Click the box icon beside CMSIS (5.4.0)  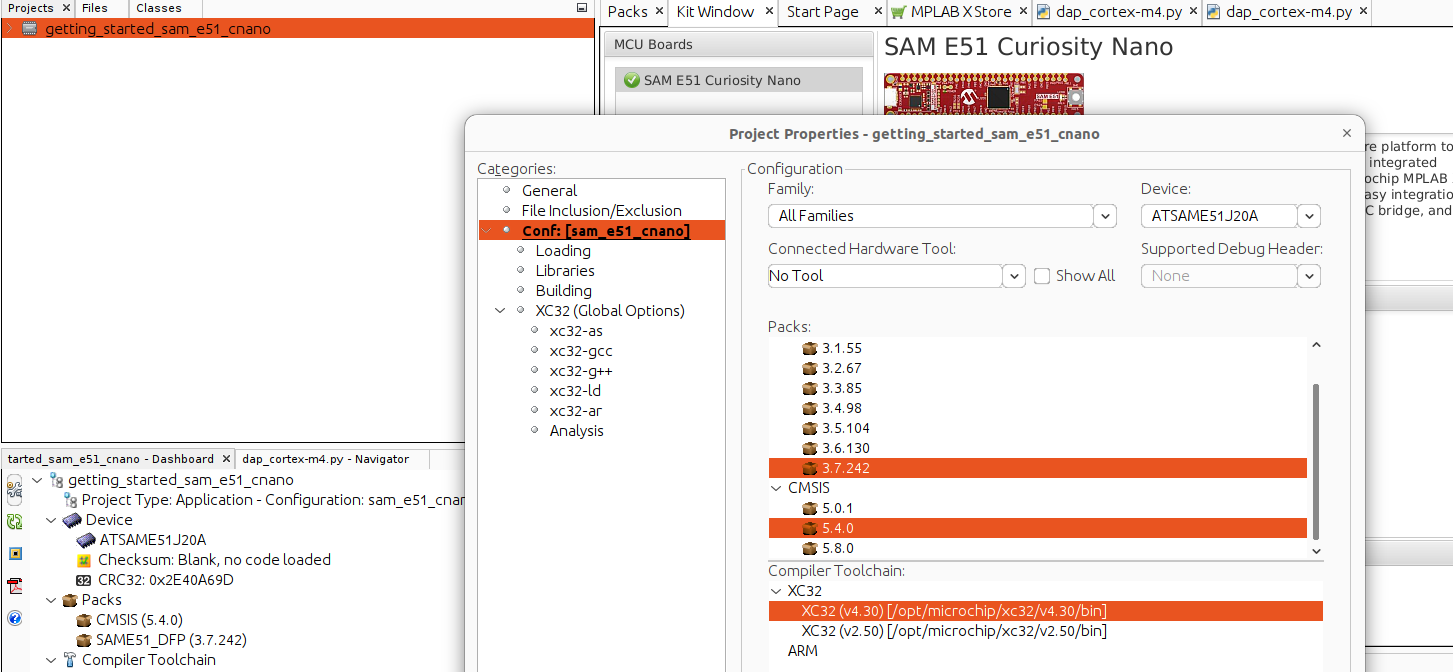coord(84,620)
